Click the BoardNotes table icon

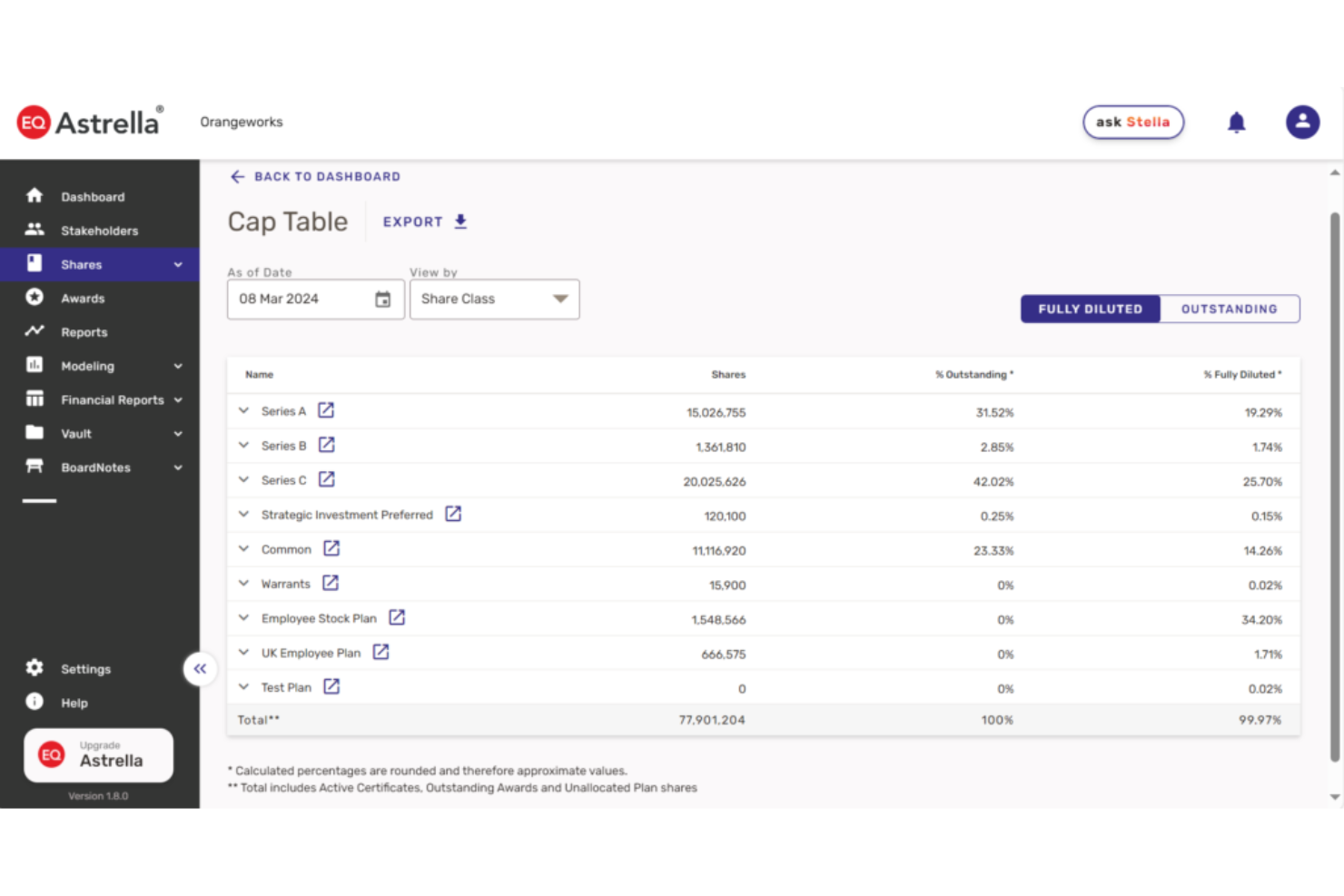[x=35, y=466]
